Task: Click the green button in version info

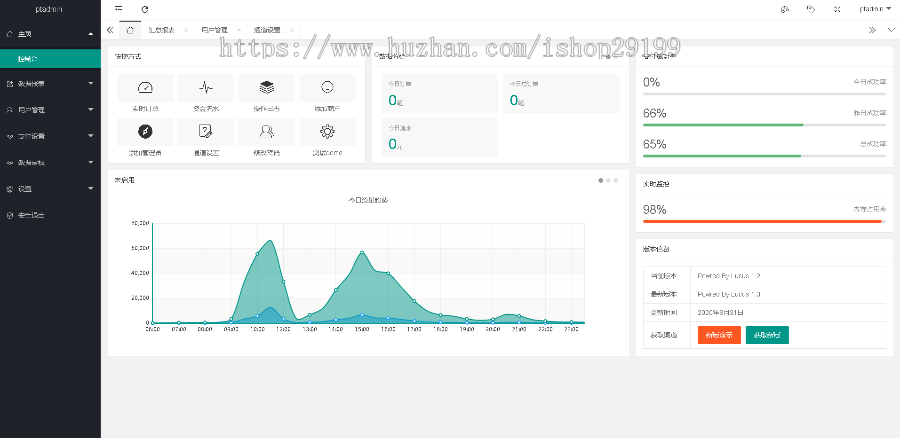Action: (767, 335)
